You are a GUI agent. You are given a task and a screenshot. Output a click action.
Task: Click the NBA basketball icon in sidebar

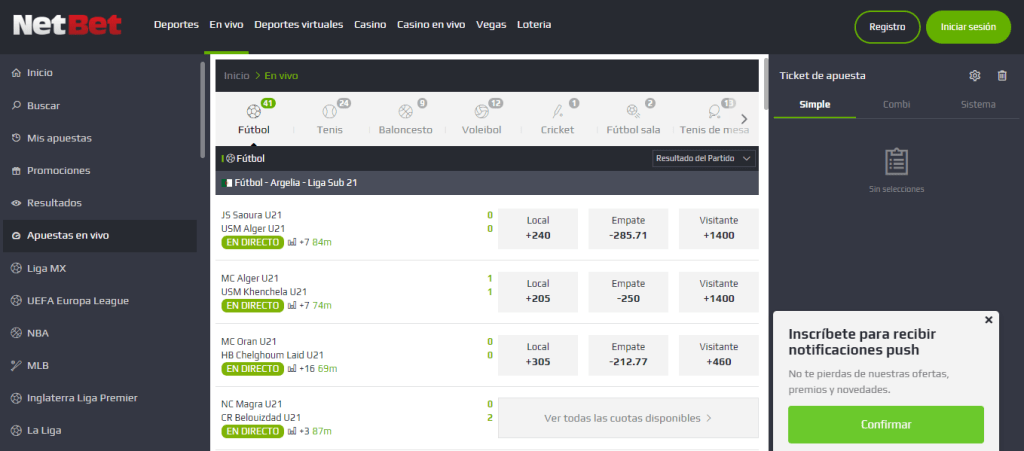coord(16,333)
